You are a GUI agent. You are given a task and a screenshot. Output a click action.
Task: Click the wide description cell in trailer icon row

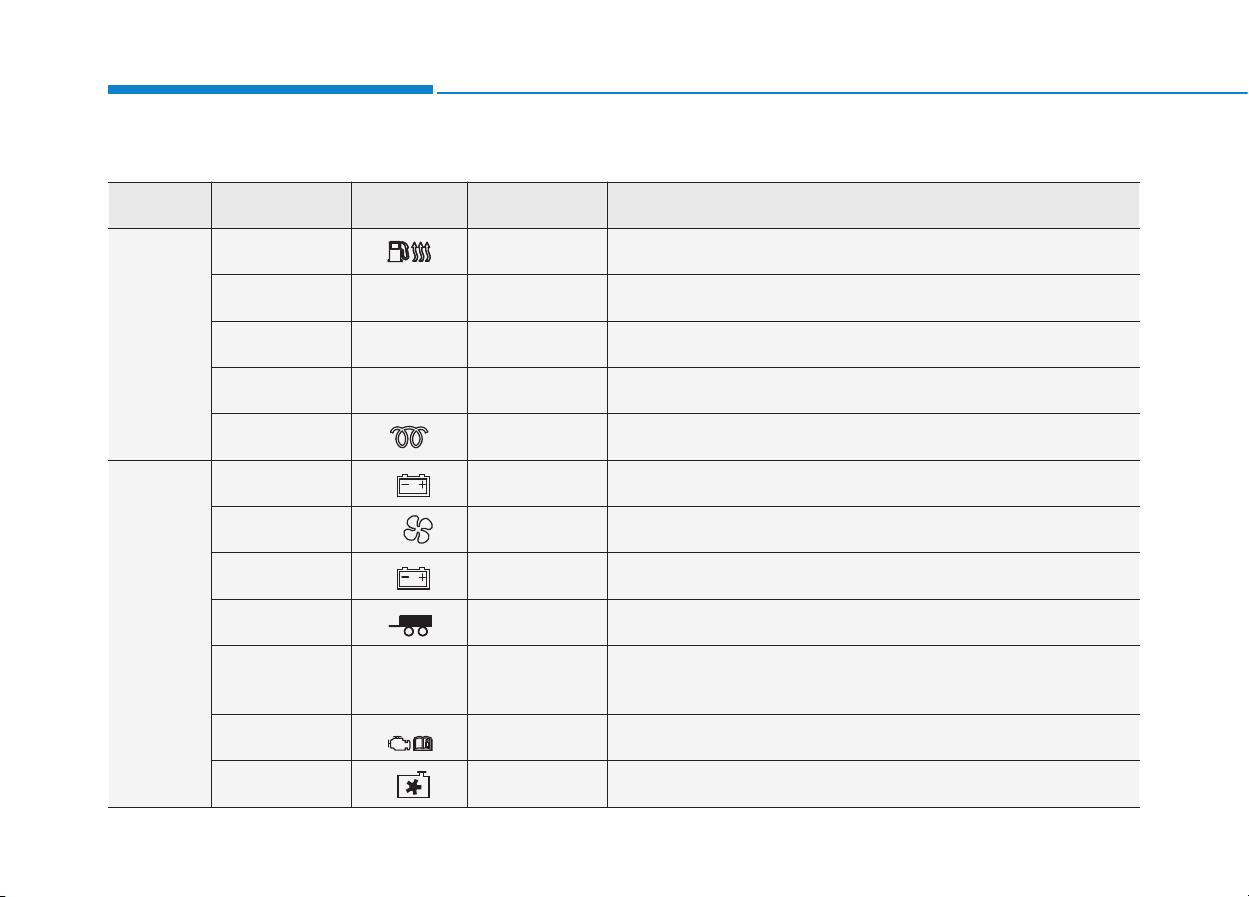(873, 622)
